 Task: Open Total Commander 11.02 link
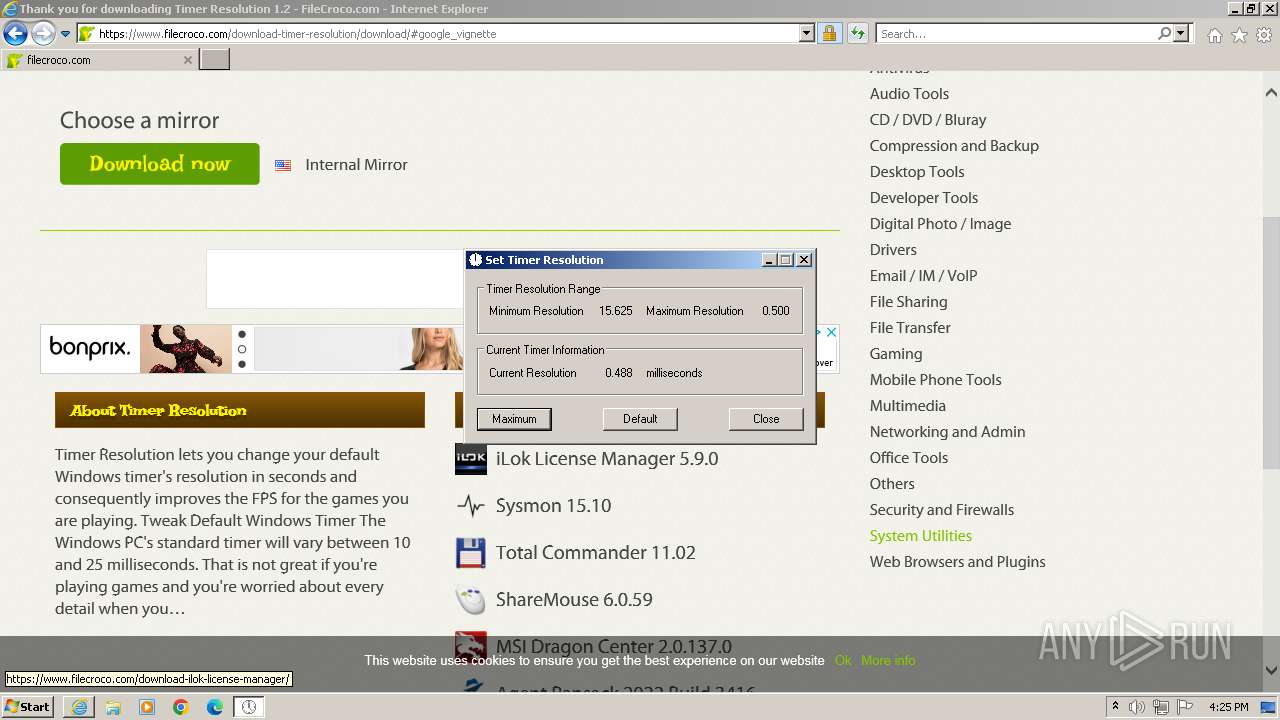point(596,553)
